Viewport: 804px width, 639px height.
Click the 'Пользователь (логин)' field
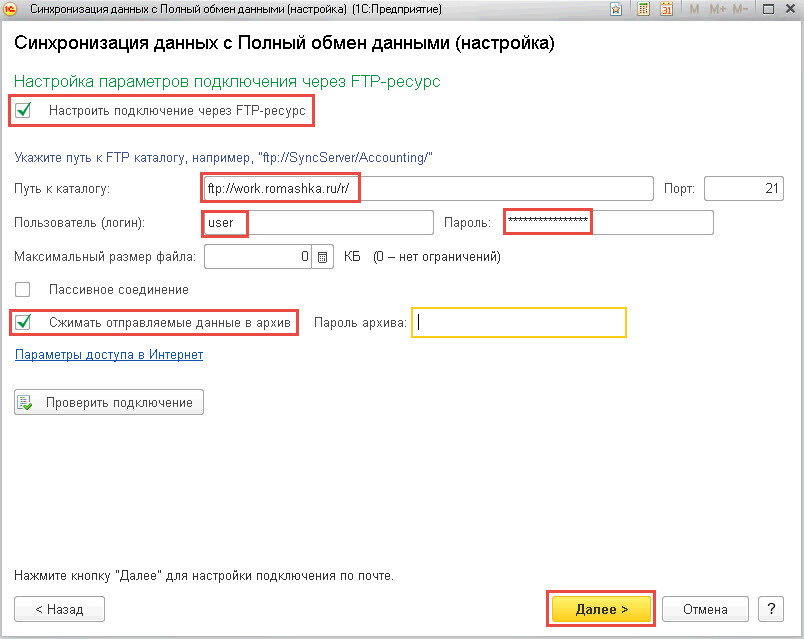pos(319,223)
